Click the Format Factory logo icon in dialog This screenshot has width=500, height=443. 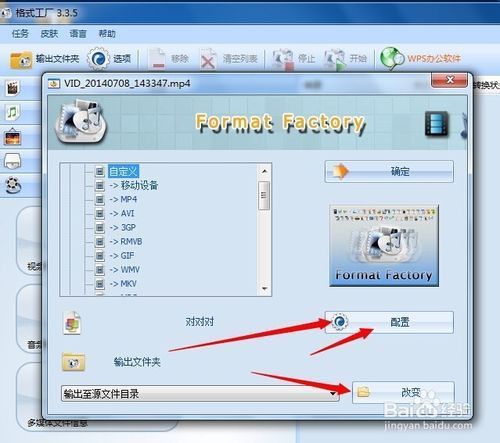[x=81, y=121]
